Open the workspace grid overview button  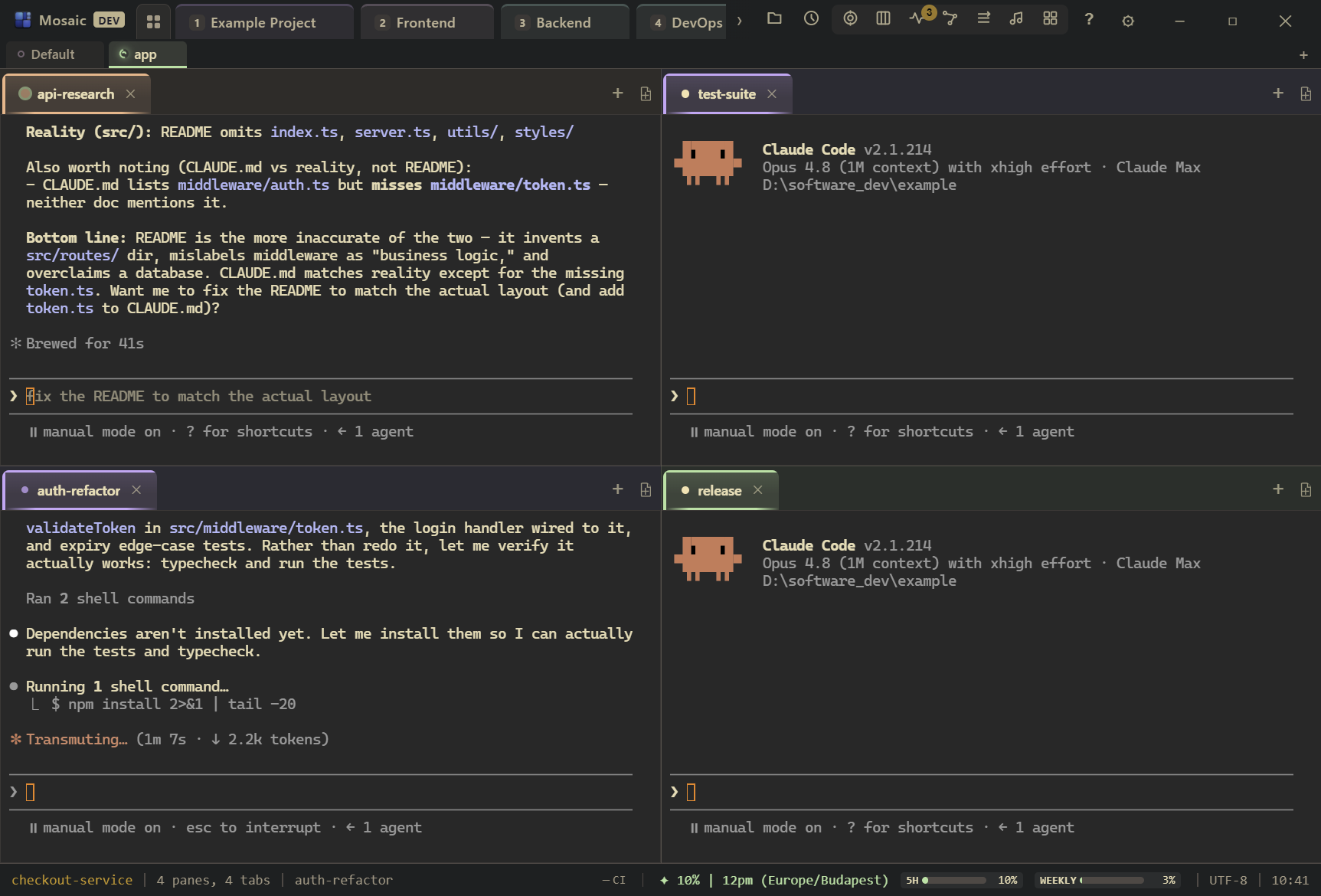(153, 22)
